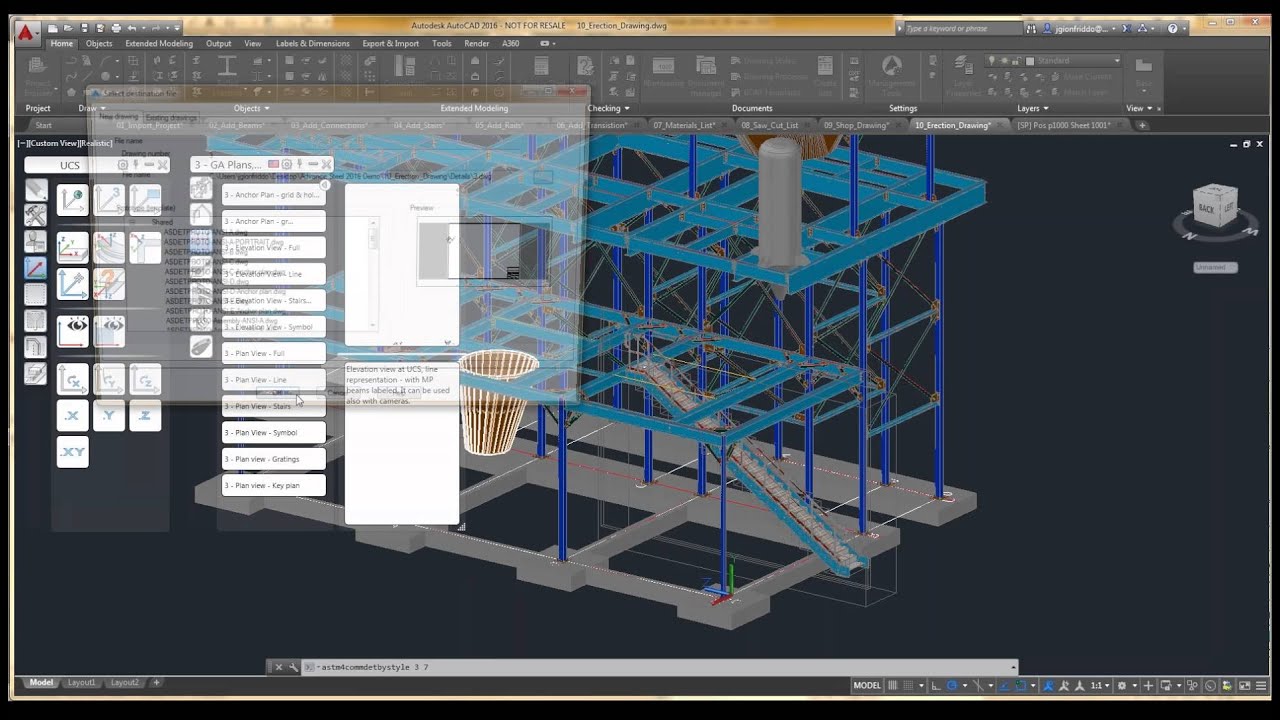
Task: Click the Annotation visibility icon in status bar
Action: click(1050, 686)
